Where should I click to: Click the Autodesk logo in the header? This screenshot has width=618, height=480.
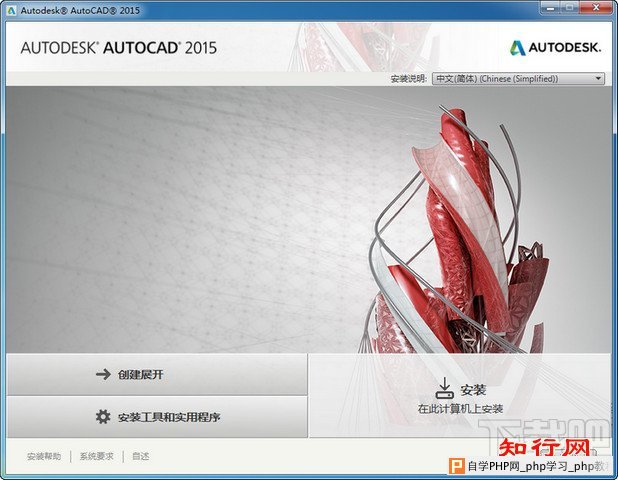pos(556,48)
